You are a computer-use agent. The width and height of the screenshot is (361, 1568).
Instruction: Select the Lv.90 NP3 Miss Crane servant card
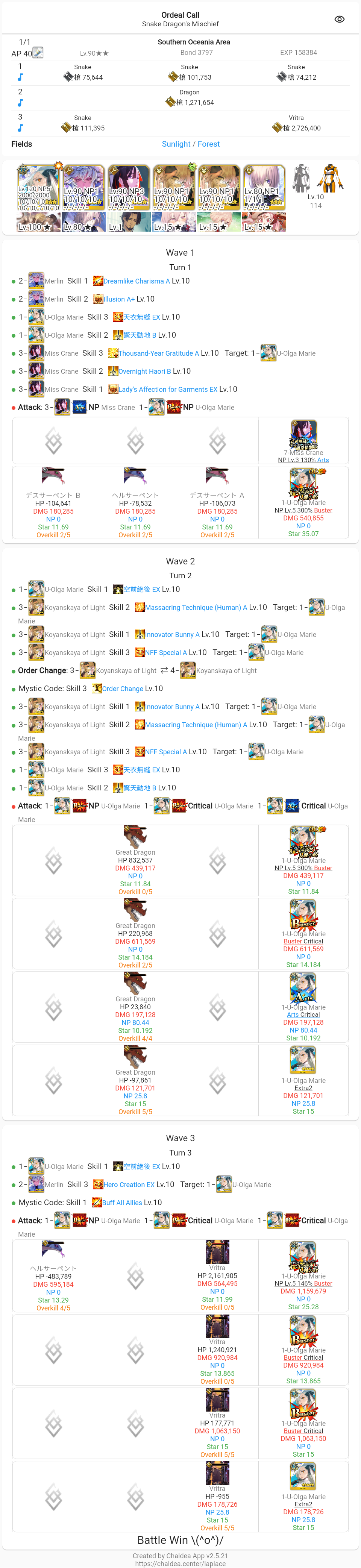click(129, 188)
